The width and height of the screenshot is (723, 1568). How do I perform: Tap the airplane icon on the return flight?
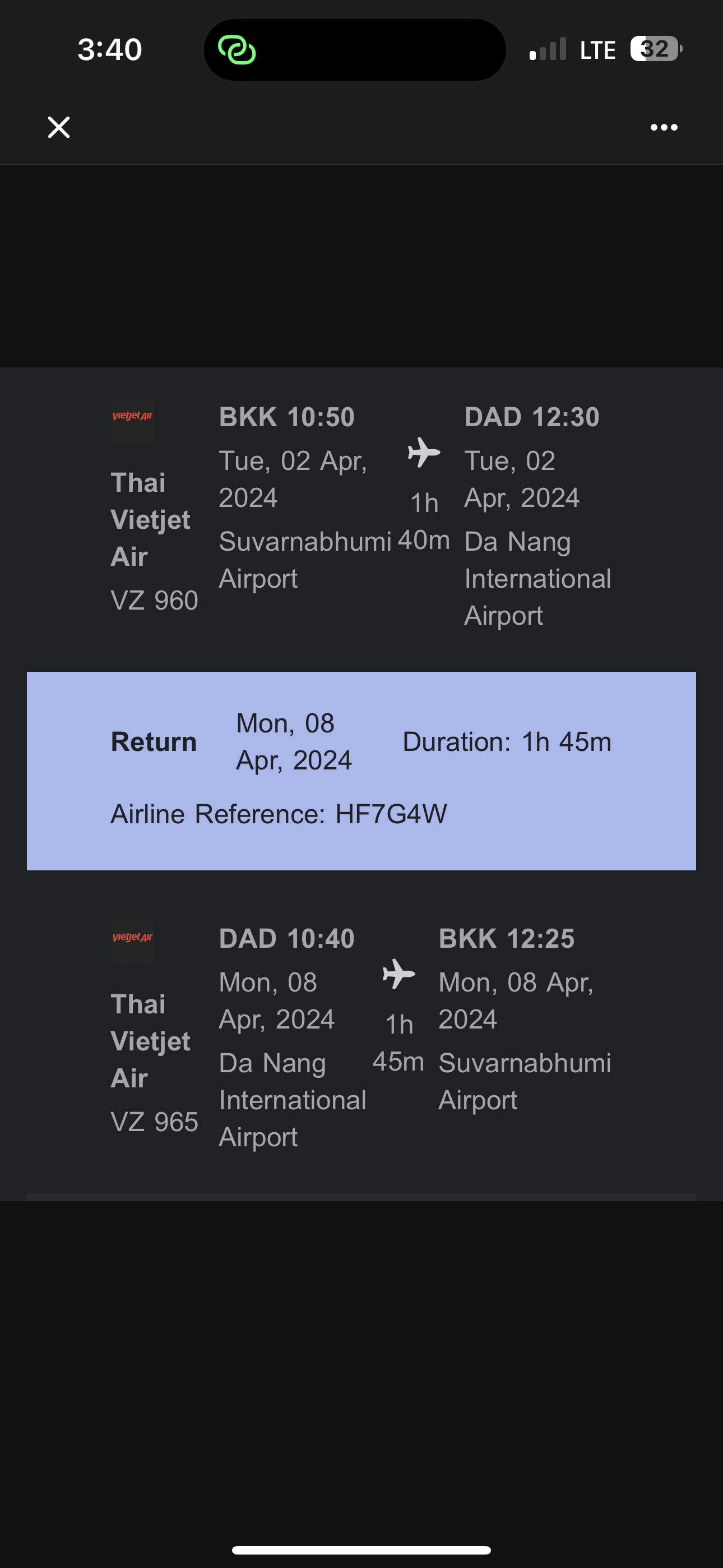pos(398,974)
